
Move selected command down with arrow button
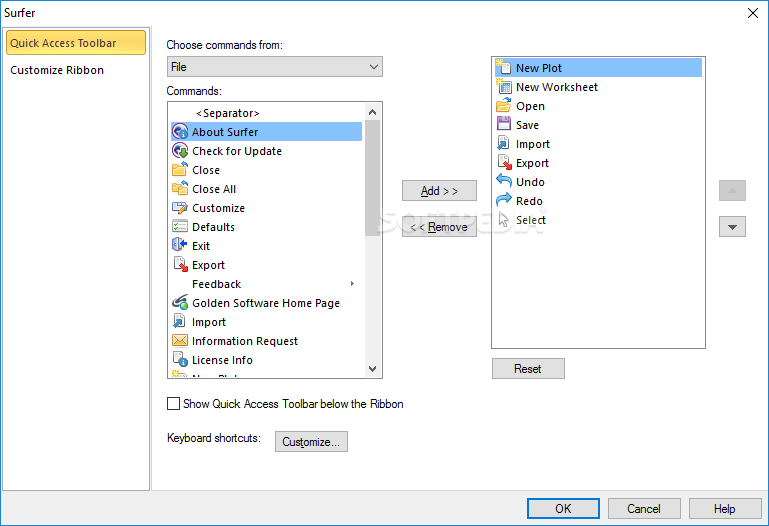(x=732, y=227)
